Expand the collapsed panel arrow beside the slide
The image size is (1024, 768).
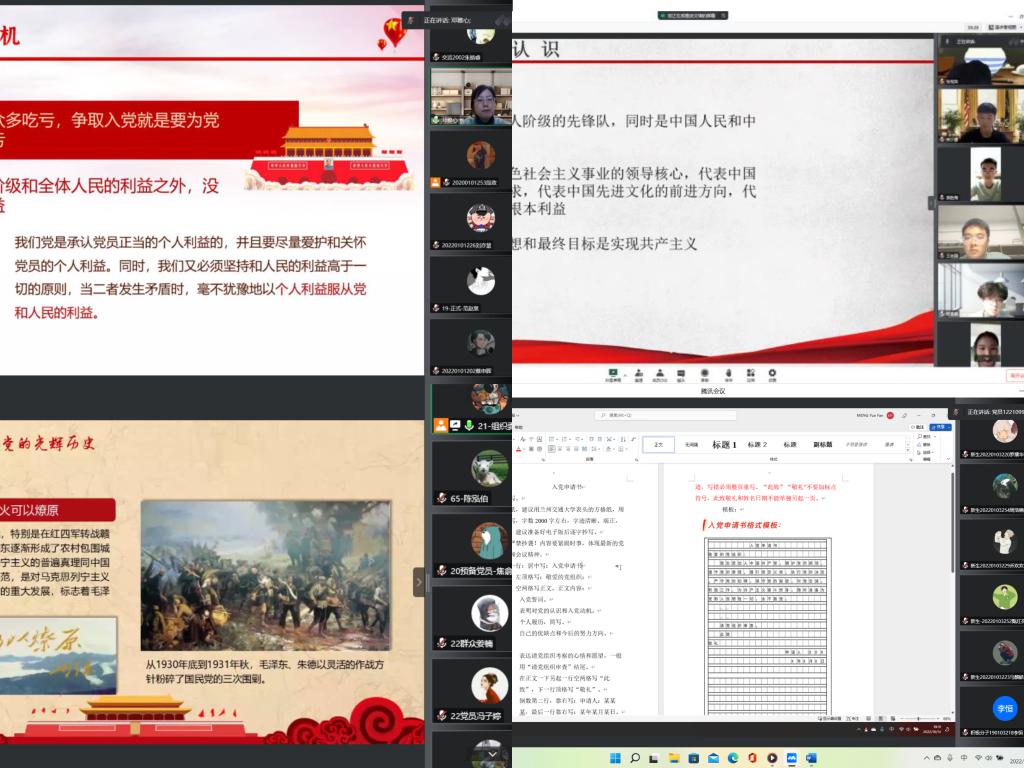point(419,581)
